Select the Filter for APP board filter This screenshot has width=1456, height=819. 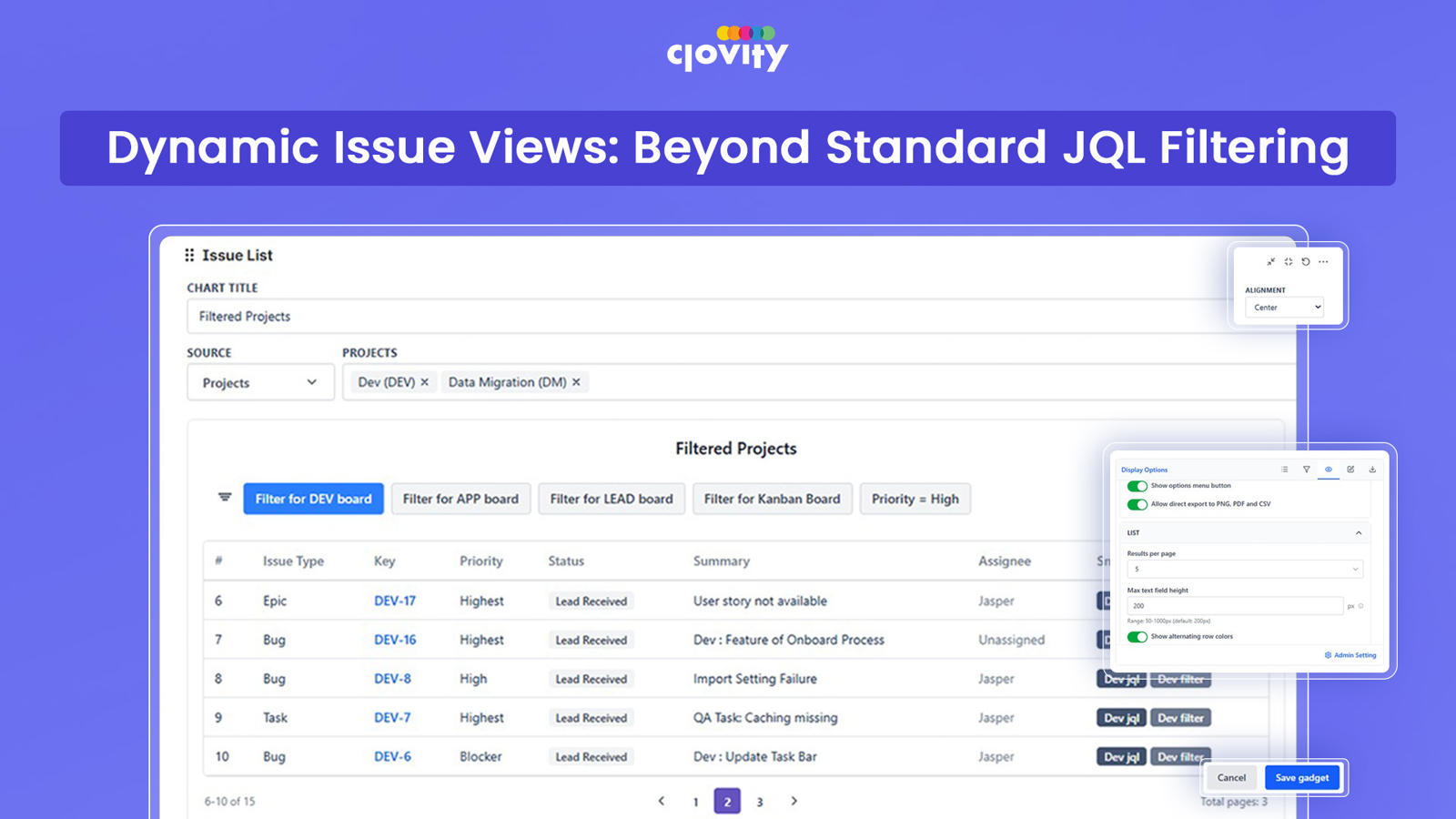460,499
